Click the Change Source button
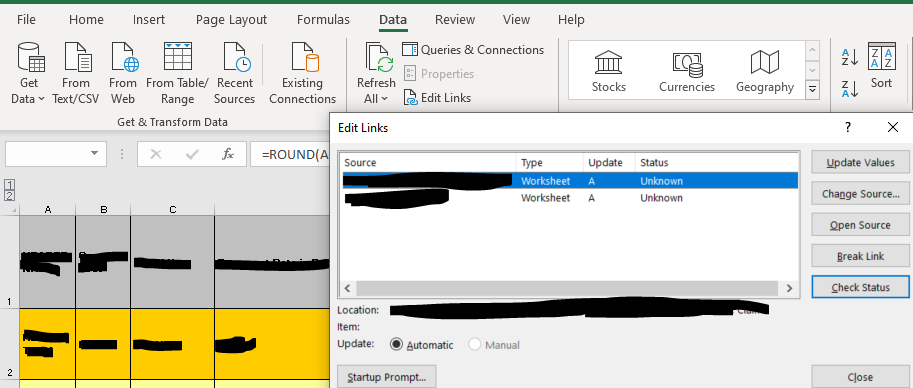This screenshot has height=388, width=913. [x=860, y=193]
